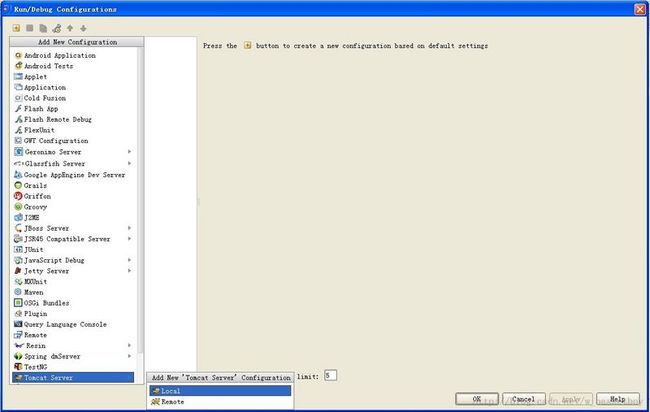Viewport: 650px width, 412px height.
Task: Expand the Jetty Server submenu arrow
Action: tap(129, 271)
